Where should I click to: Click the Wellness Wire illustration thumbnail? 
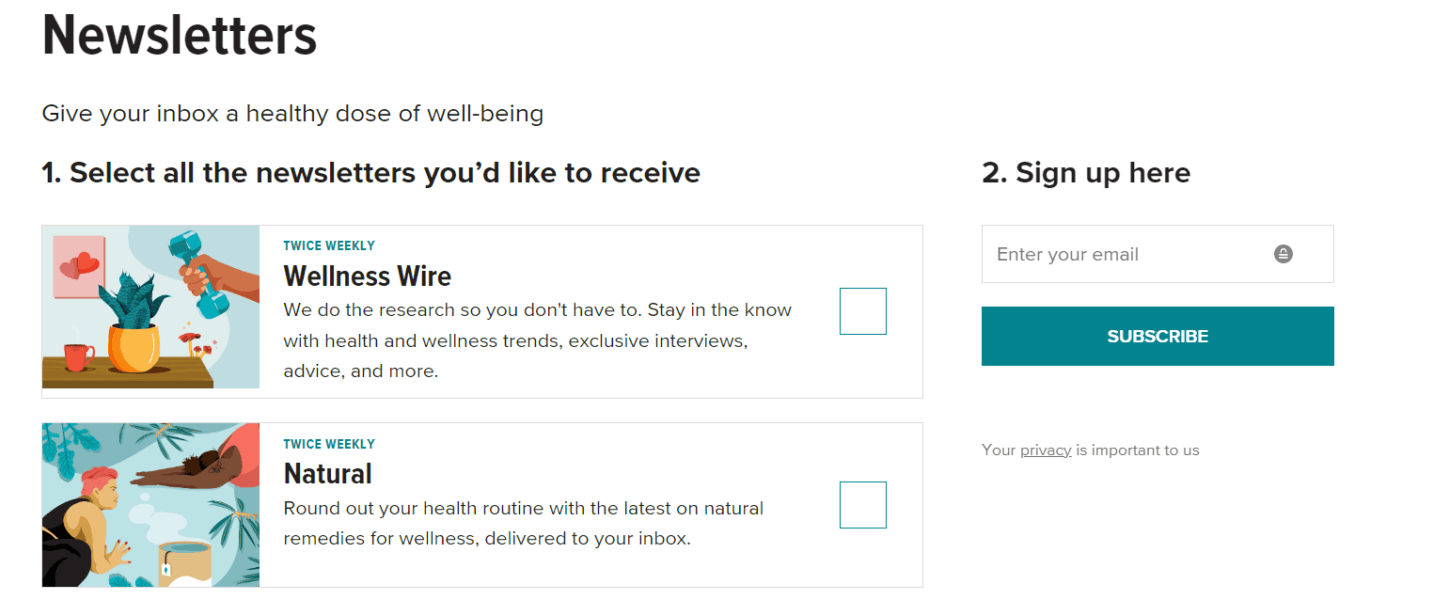click(x=151, y=307)
